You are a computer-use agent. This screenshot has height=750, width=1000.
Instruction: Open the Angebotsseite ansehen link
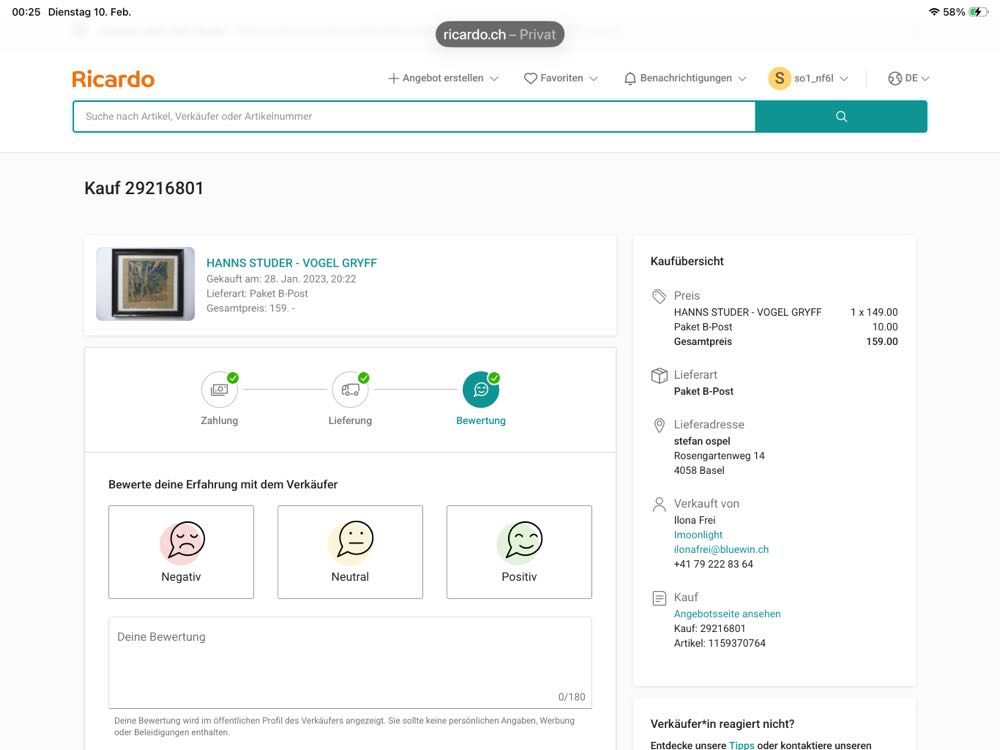pos(727,614)
